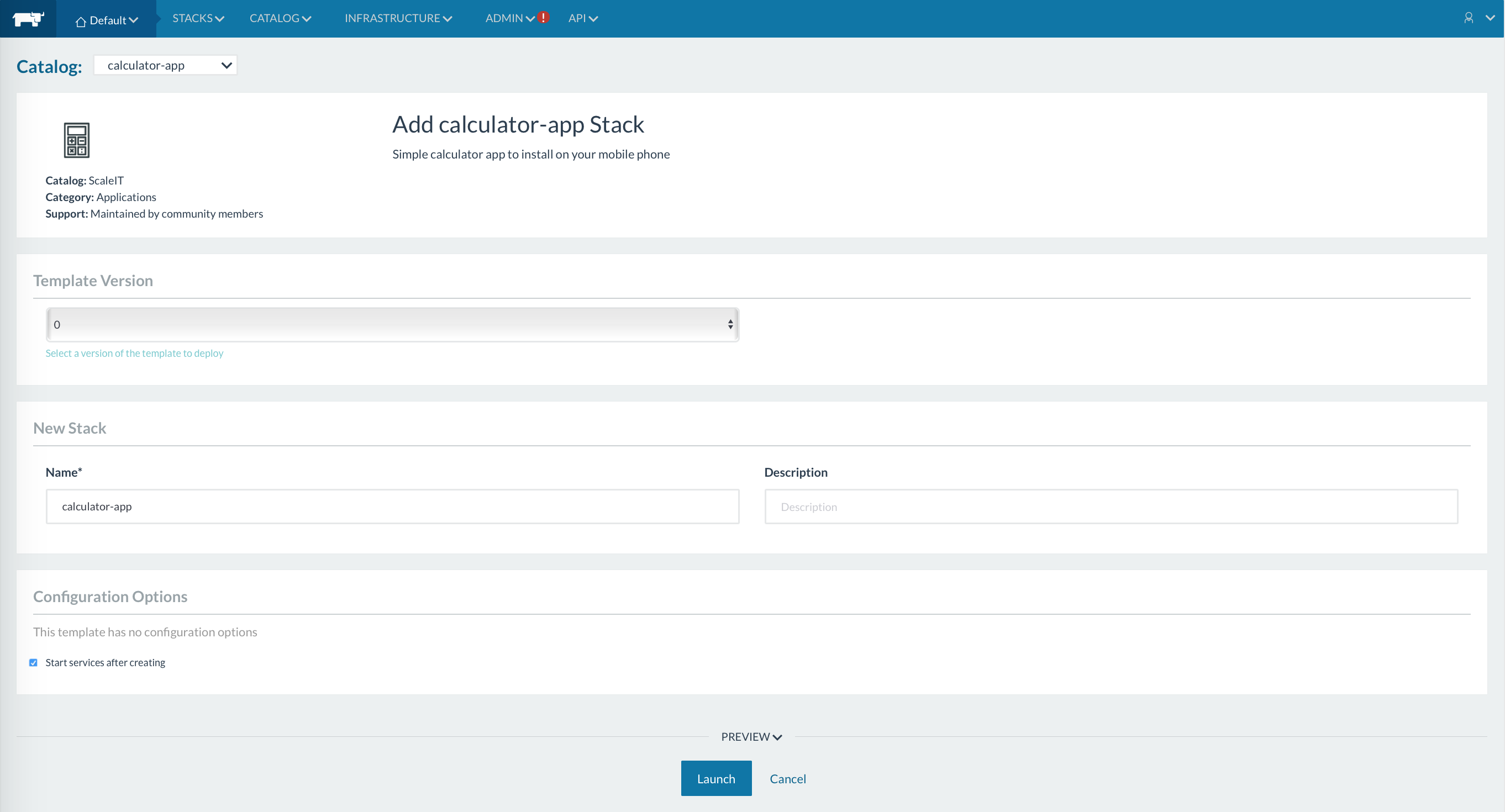
Task: Toggle Start services after creating checkbox
Action: pyautogui.click(x=33, y=662)
